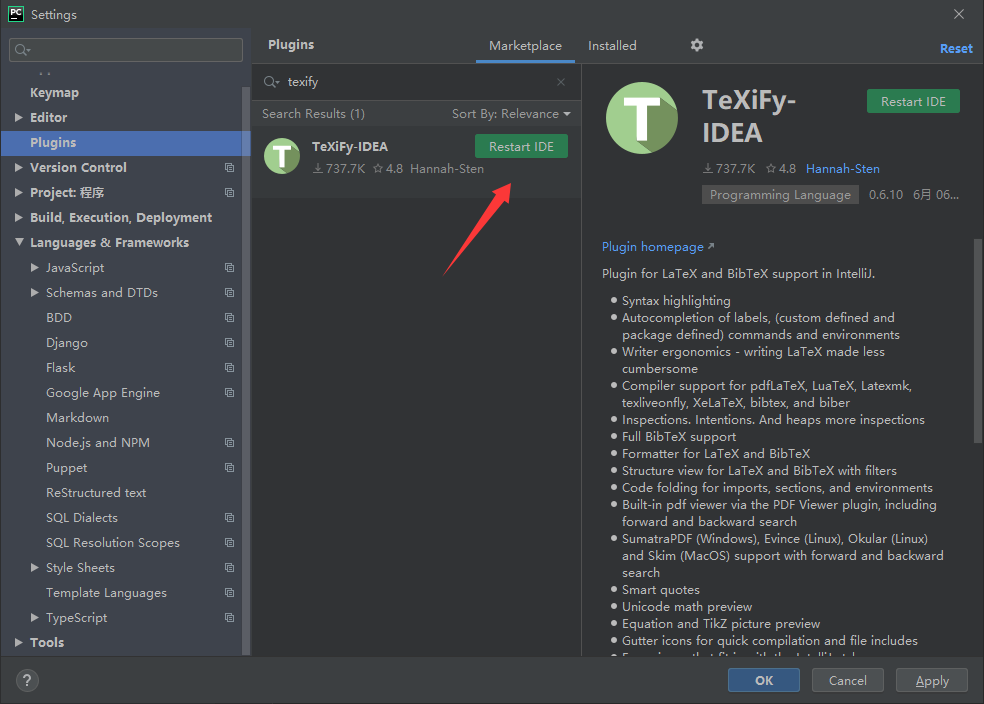Click project-level icon next to Flask
984x704 pixels.
pos(230,368)
